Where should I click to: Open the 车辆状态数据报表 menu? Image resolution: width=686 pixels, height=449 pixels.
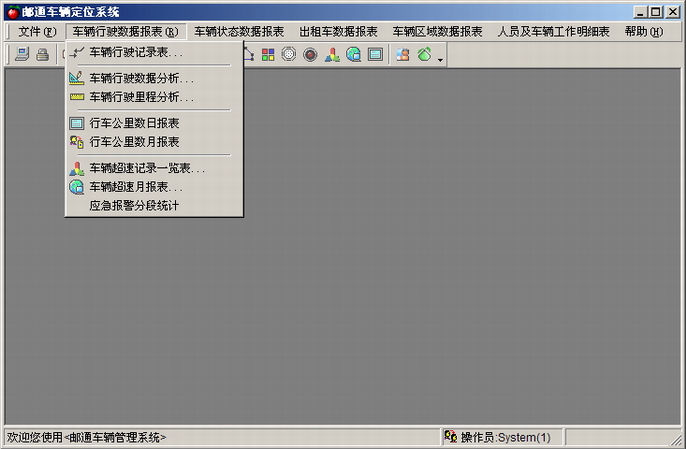coord(239,32)
